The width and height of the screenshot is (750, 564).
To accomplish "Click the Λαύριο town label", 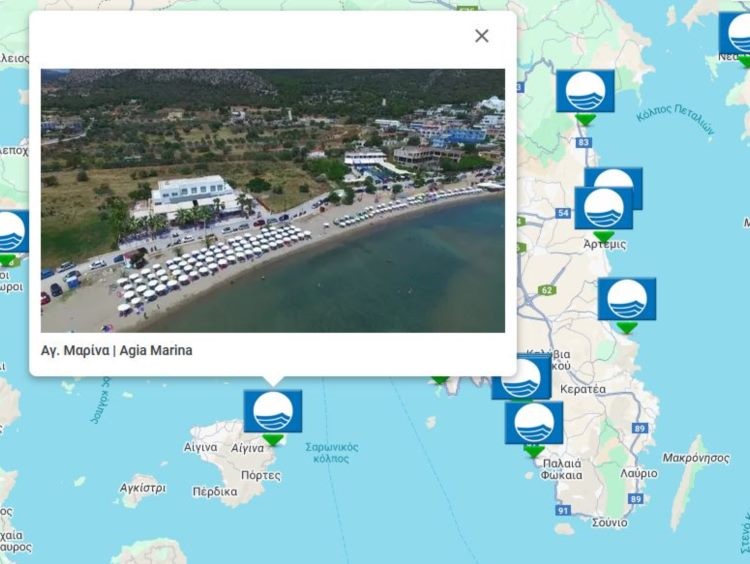I will (x=639, y=474).
